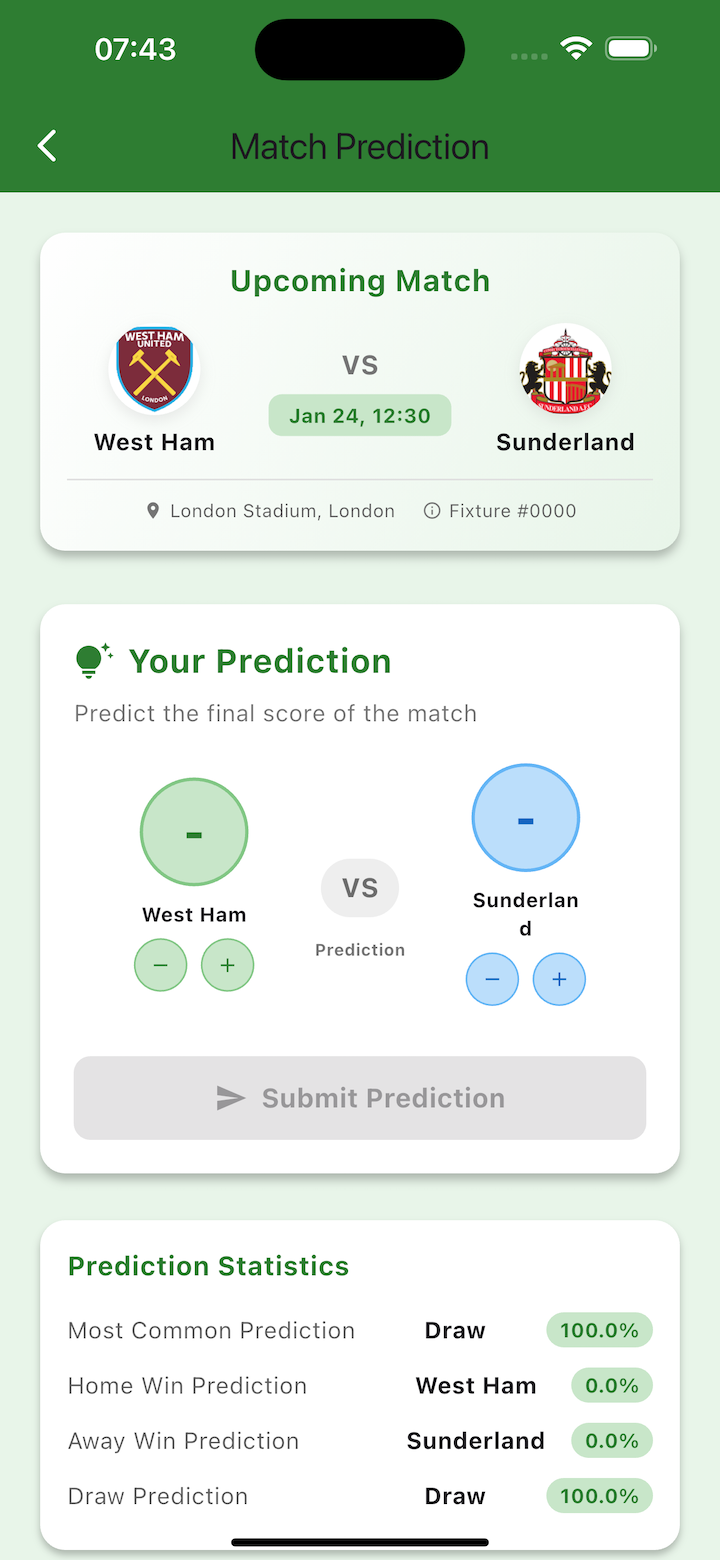The image size is (720, 1560).
Task: Tap Sunderland blue score circle
Action: point(525,818)
